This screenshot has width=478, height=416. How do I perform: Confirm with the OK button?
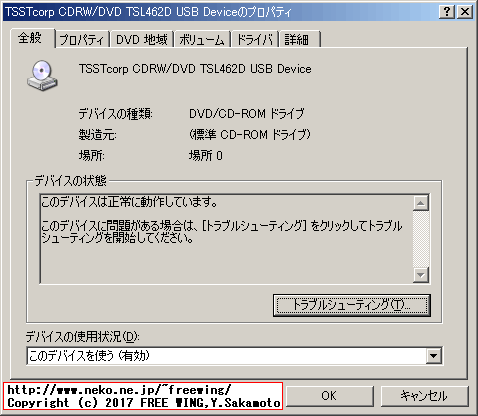pyautogui.click(x=329, y=396)
